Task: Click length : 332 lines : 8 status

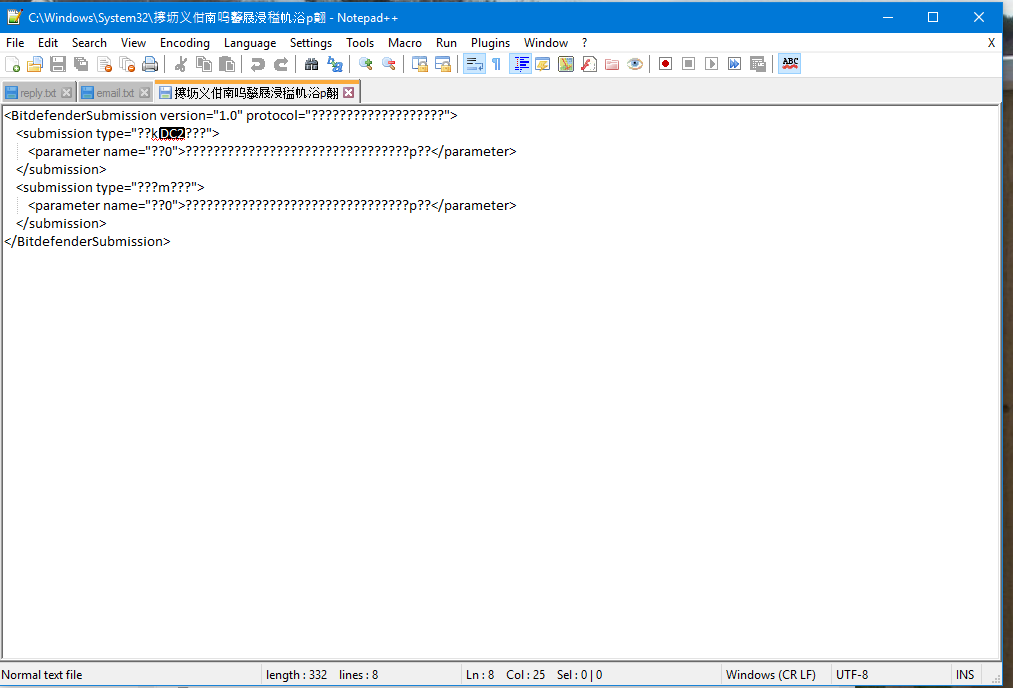Action: point(322,674)
